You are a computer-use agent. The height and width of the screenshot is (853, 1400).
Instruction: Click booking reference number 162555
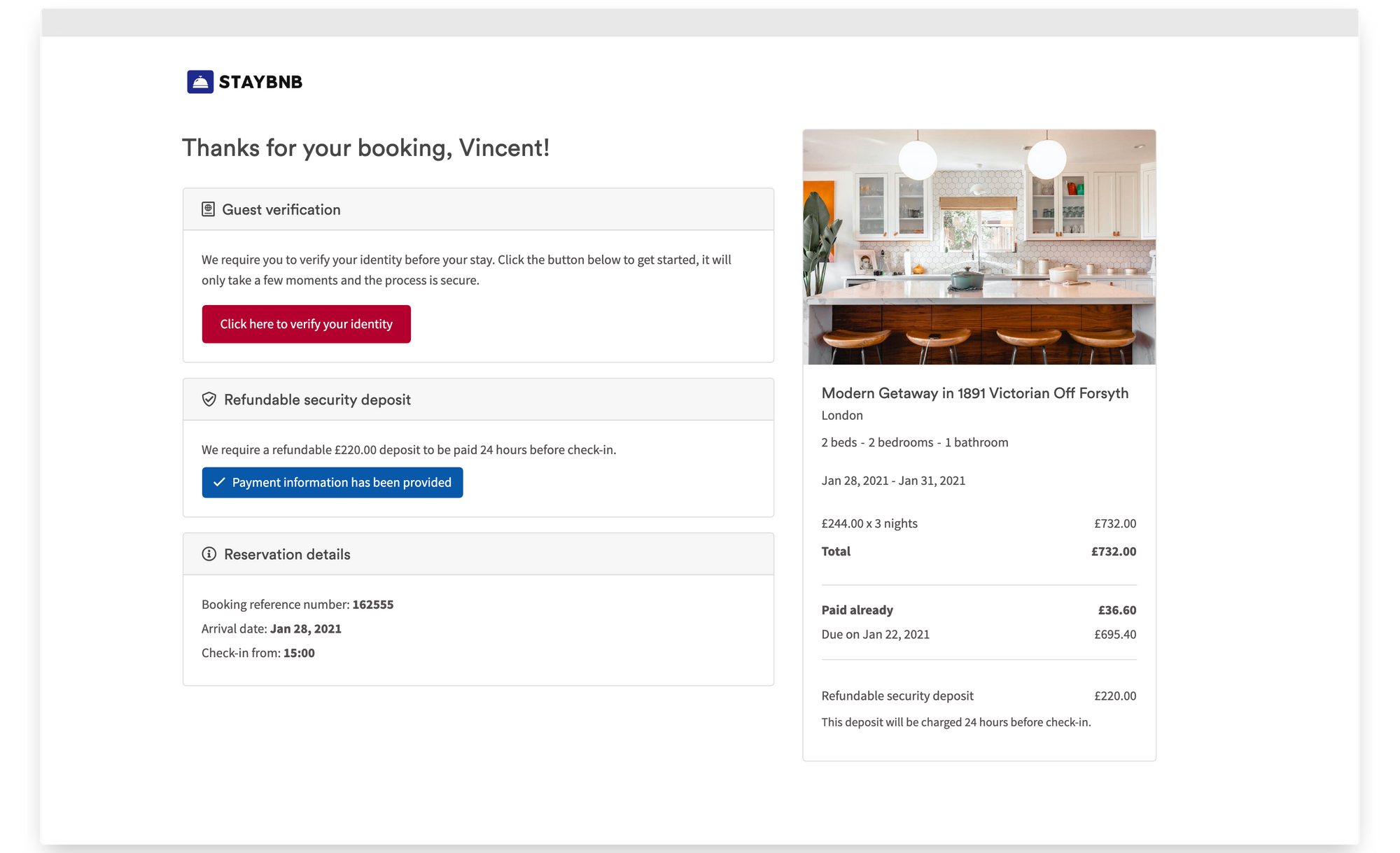[x=372, y=605]
